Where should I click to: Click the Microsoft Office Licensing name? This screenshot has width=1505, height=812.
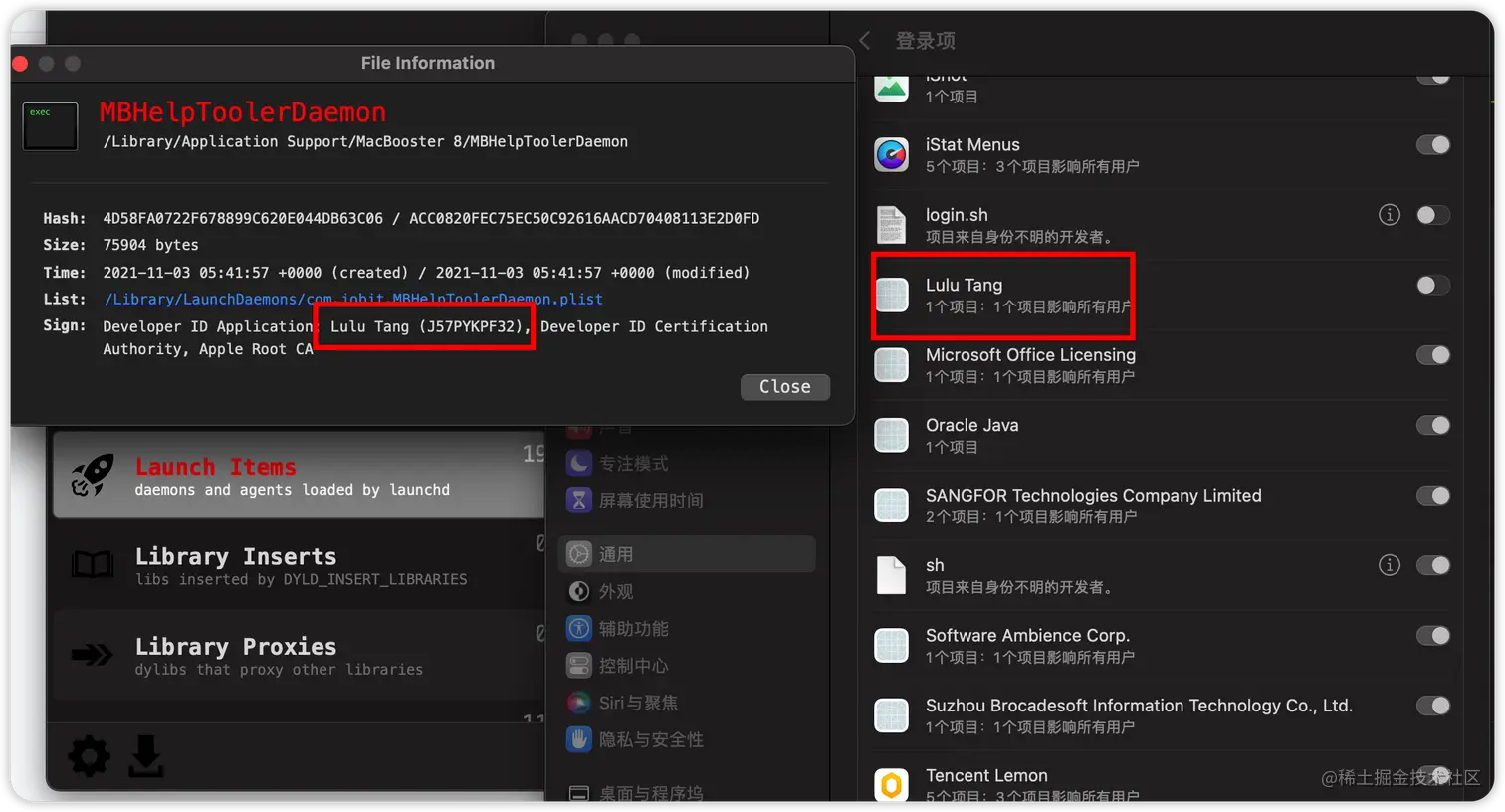click(1030, 354)
